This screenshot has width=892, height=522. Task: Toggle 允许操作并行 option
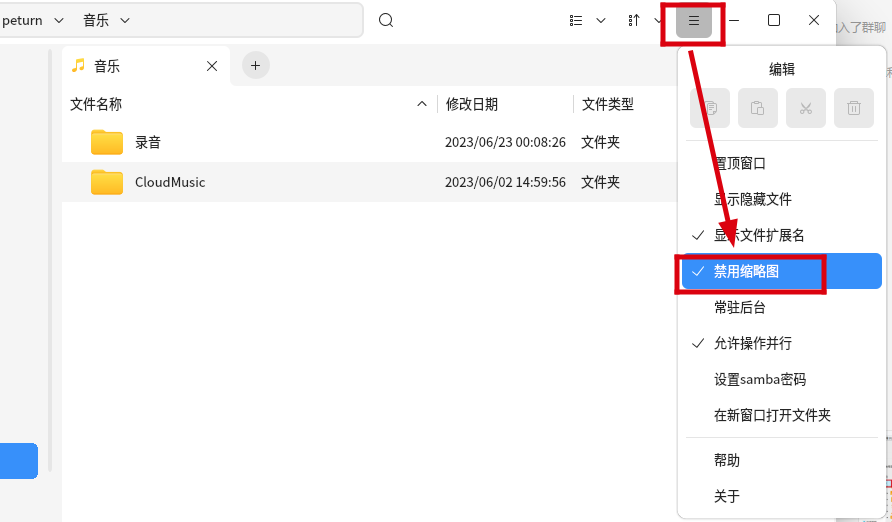[x=752, y=343]
